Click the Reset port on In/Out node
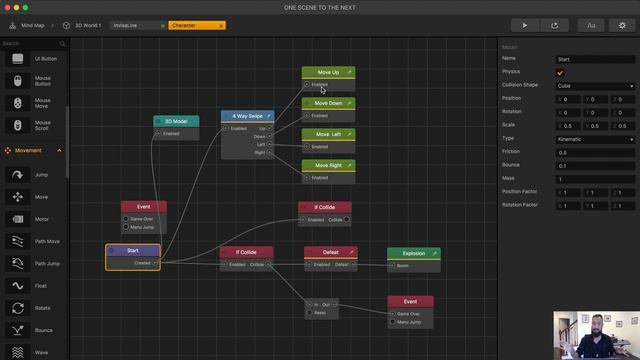Screen dimensions: 640x360 309,313
